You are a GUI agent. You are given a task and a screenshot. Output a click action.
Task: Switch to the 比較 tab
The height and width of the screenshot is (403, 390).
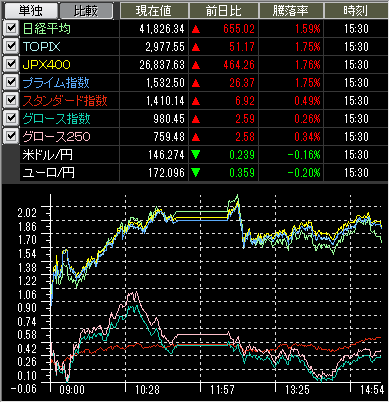(x=86, y=11)
